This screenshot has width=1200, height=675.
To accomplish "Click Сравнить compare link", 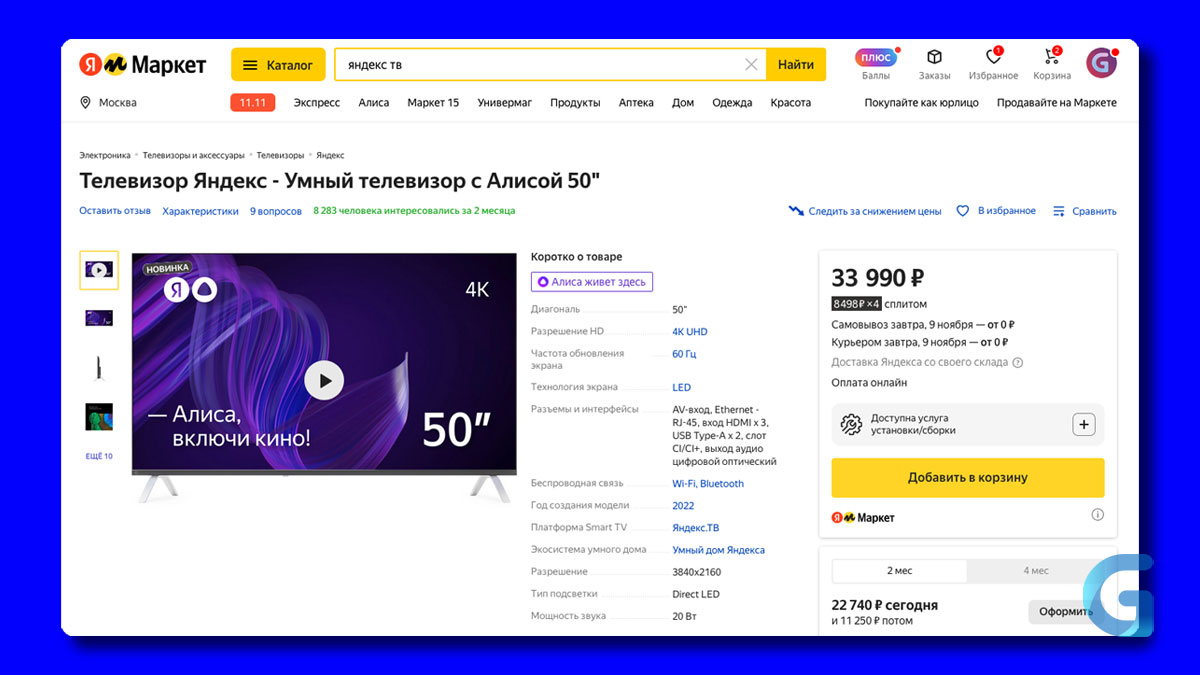I will pos(1085,211).
